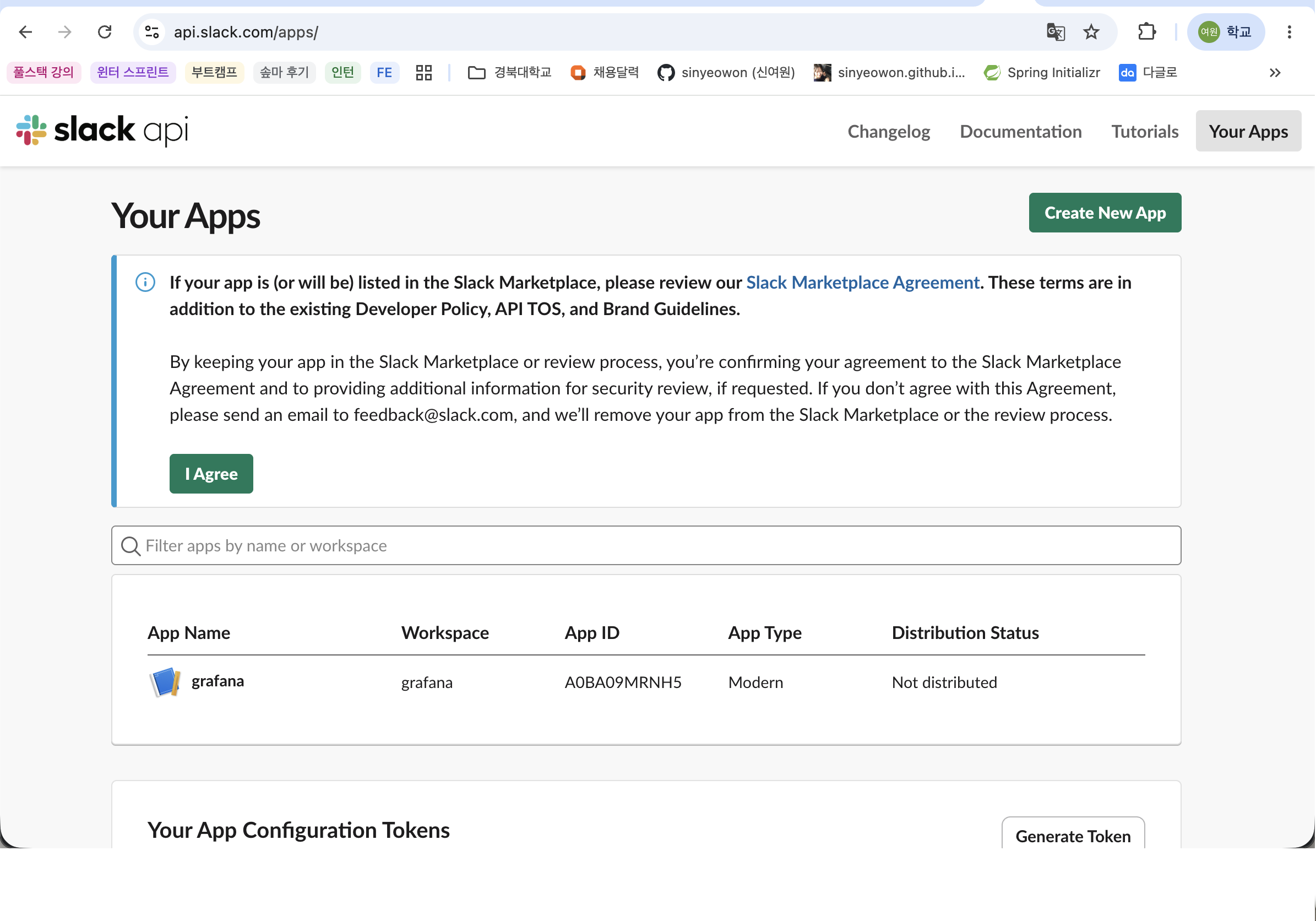Select the Your Apps nav item
1316x921 pixels.
1248,131
